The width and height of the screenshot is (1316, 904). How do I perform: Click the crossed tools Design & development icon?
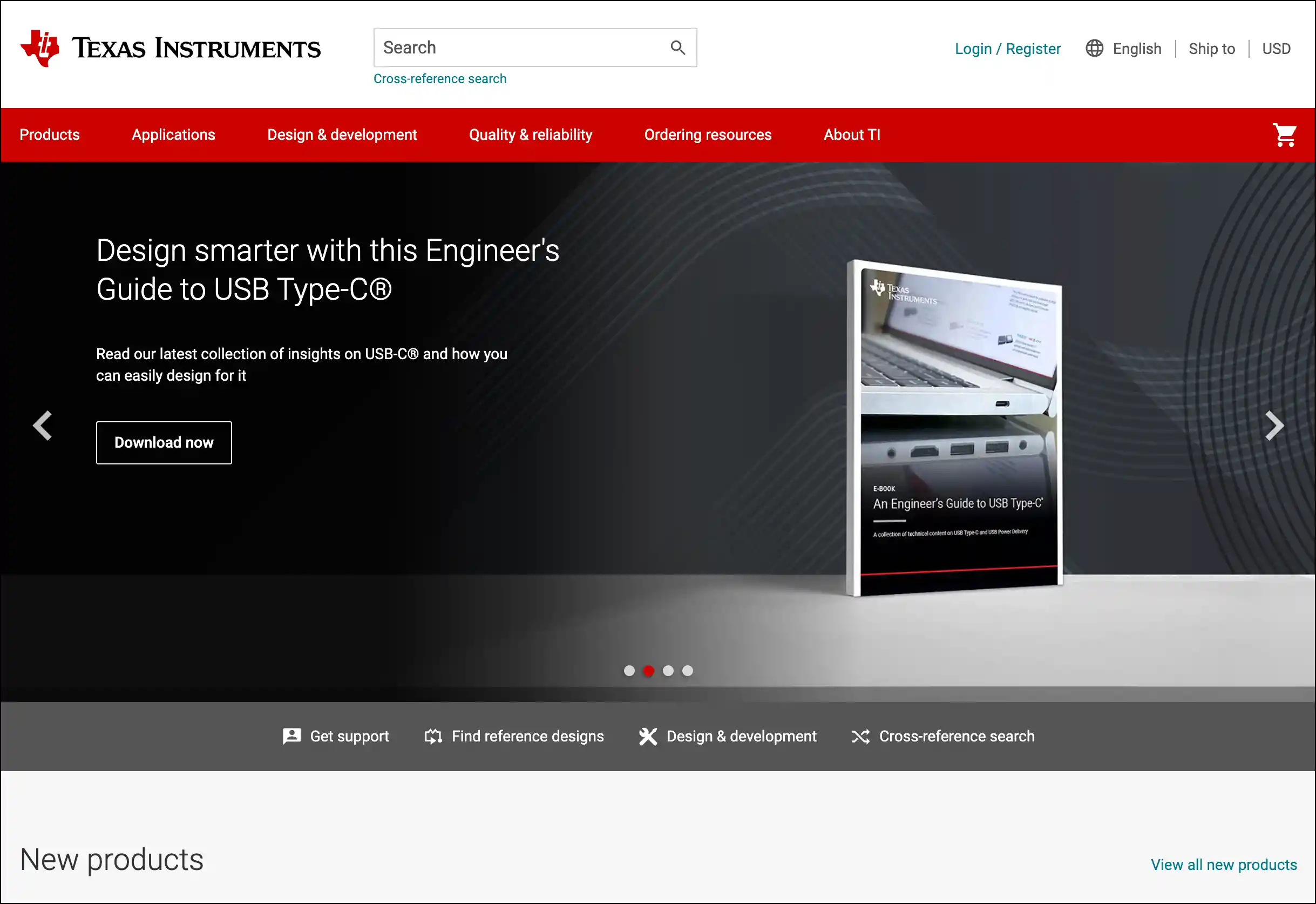point(648,737)
